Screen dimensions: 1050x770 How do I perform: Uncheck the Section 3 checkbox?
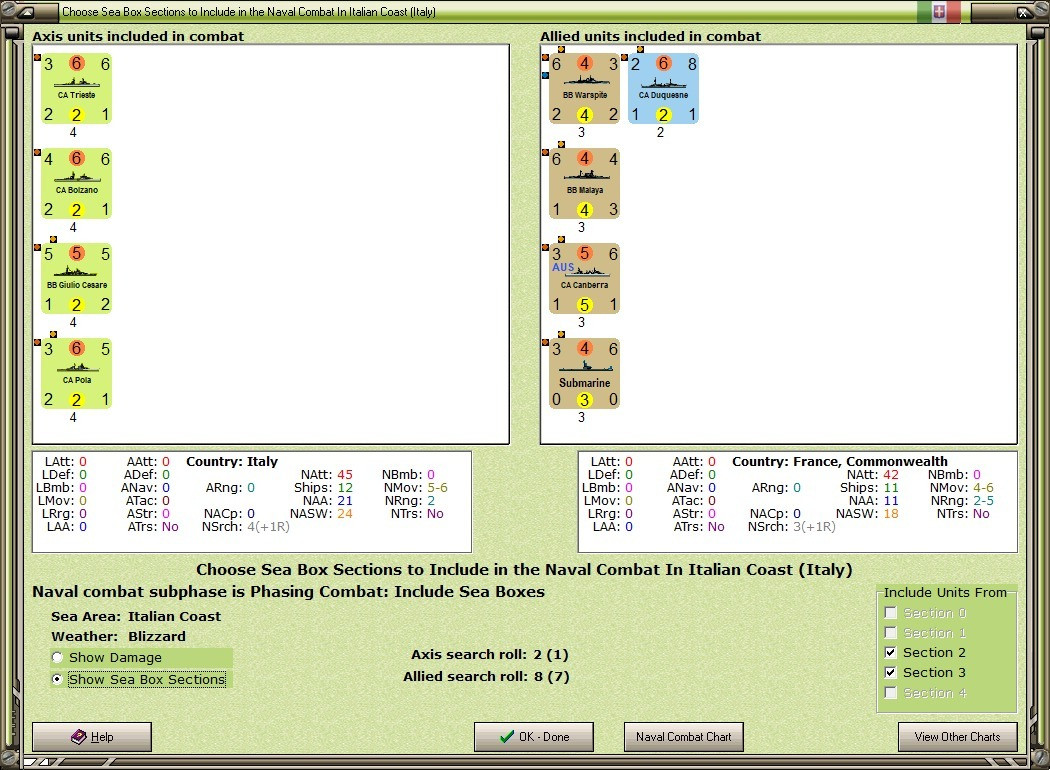891,672
